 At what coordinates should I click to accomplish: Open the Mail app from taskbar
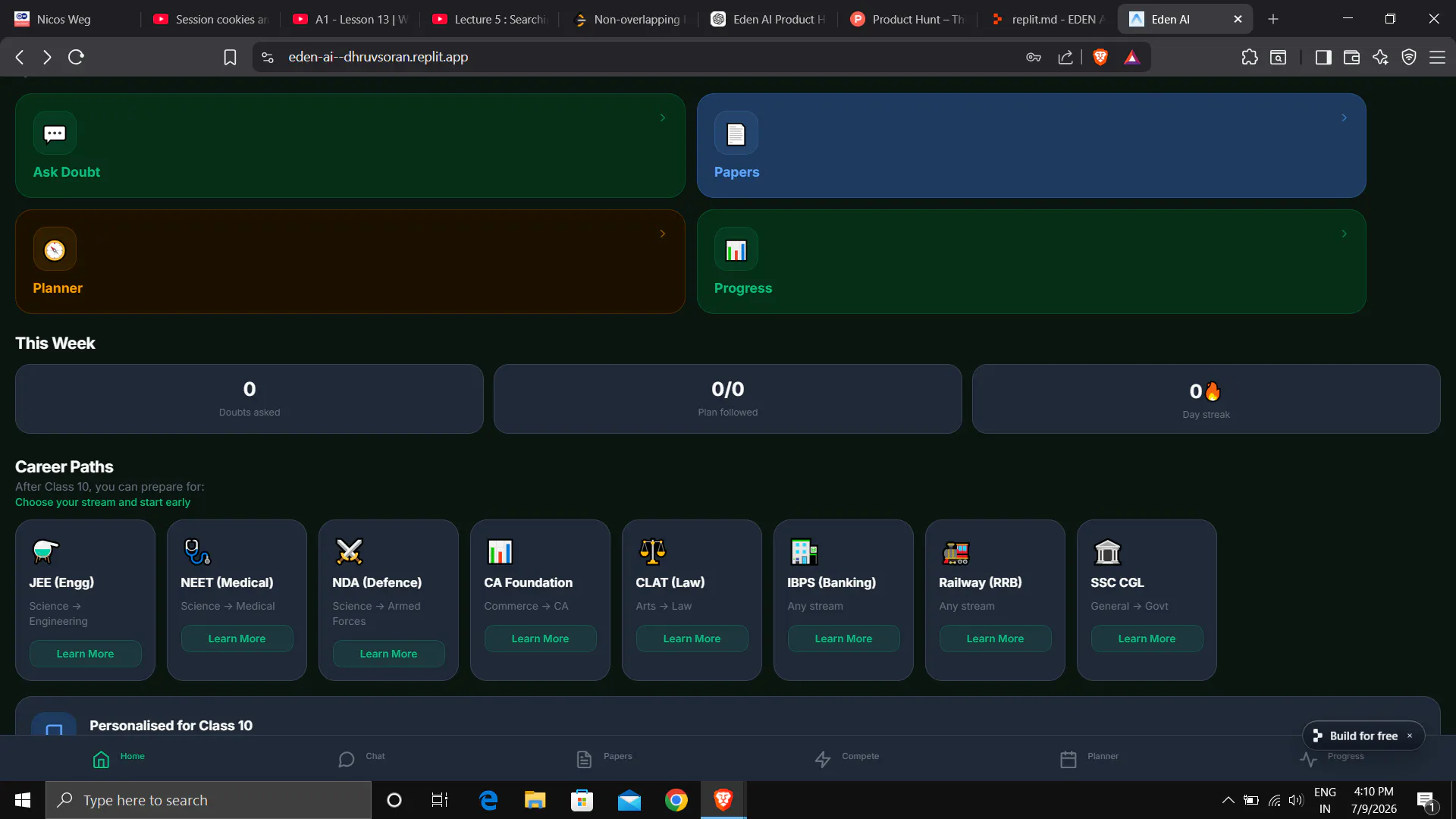[x=629, y=800]
